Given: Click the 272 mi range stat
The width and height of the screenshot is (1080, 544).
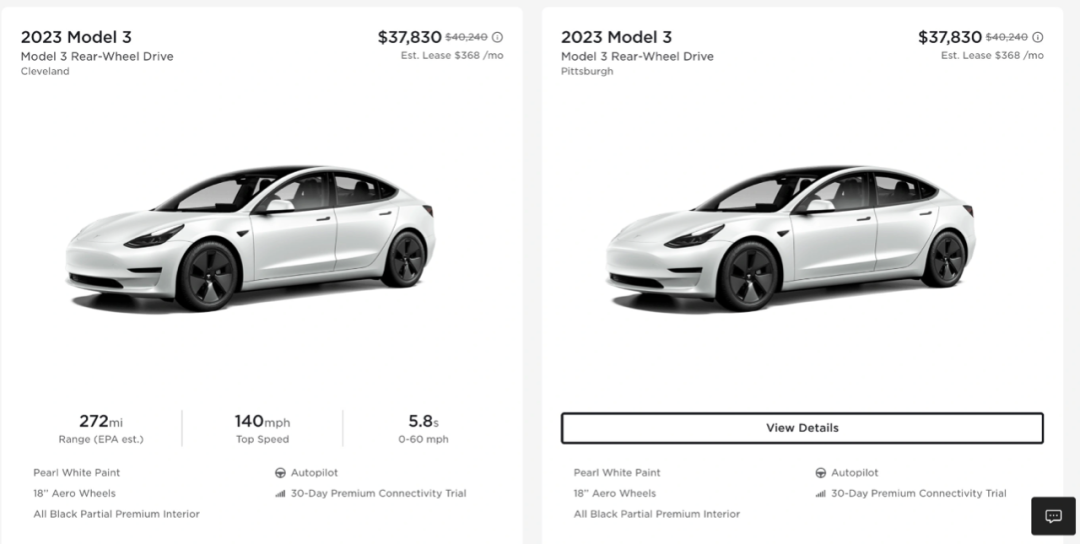Looking at the screenshot, I should click(x=101, y=428).
